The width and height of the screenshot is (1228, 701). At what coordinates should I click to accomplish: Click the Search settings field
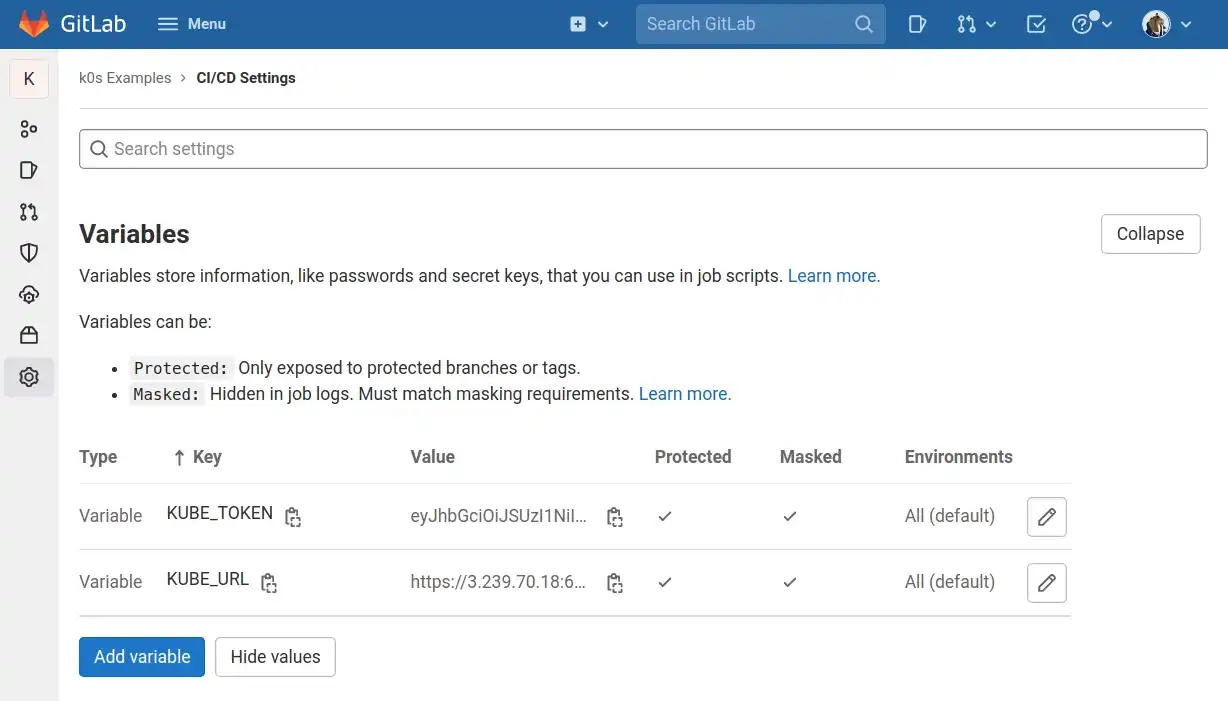(643, 148)
